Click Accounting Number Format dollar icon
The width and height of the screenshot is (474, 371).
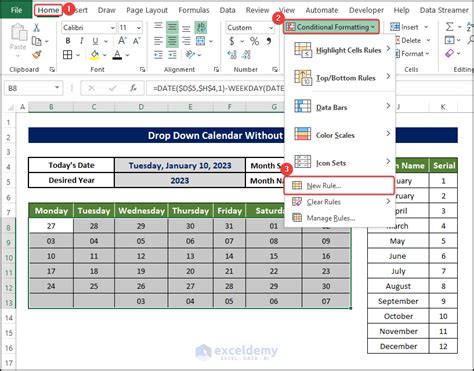tap(232, 41)
